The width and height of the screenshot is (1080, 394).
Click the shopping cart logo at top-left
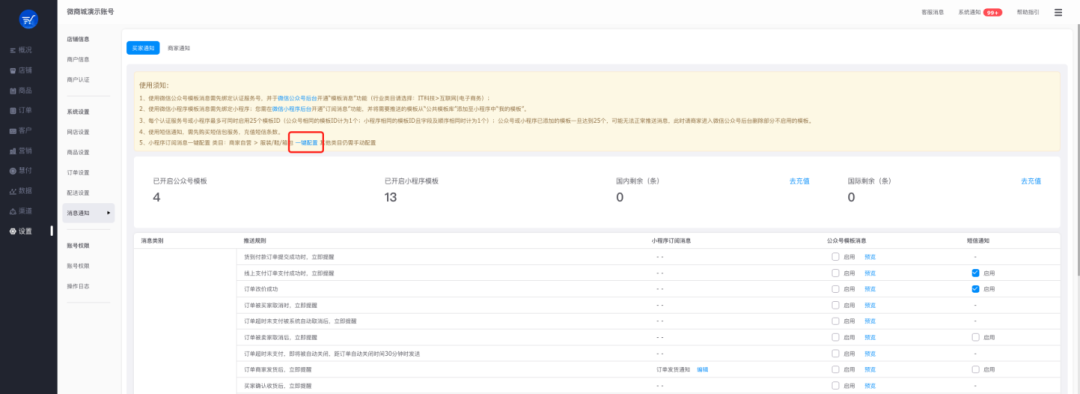click(28, 20)
